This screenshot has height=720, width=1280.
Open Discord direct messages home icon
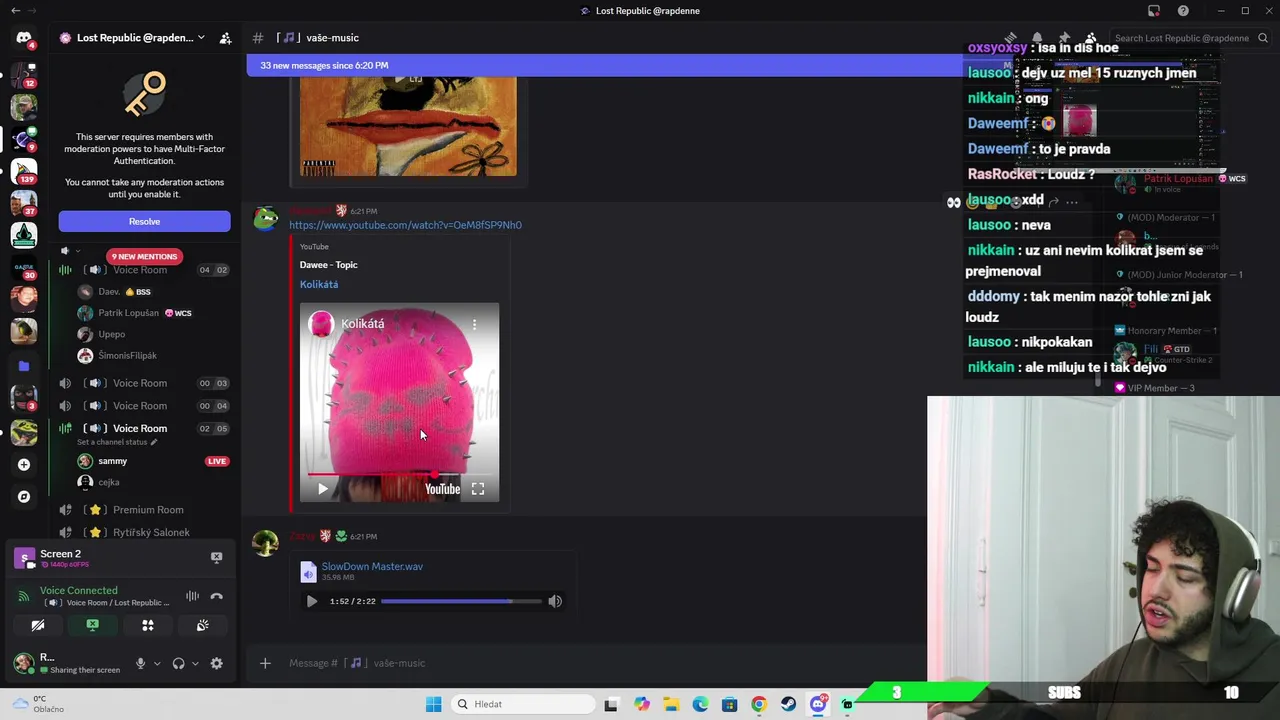(24, 38)
